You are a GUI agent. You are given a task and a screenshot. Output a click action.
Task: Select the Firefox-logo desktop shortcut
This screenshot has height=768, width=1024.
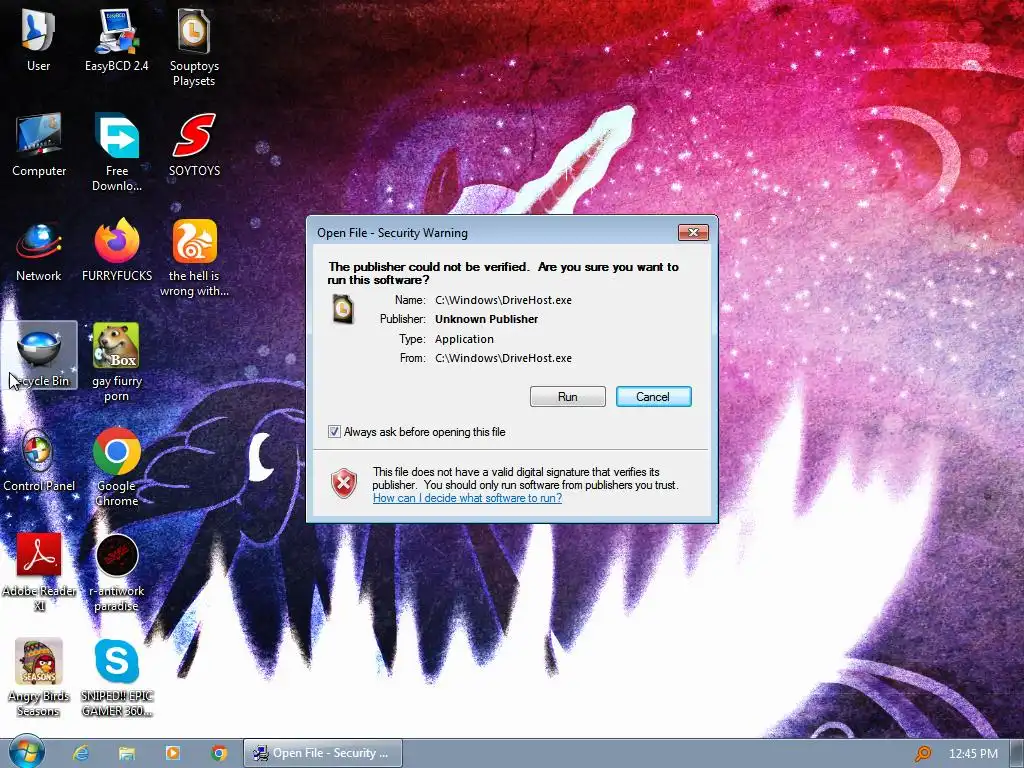pos(117,251)
